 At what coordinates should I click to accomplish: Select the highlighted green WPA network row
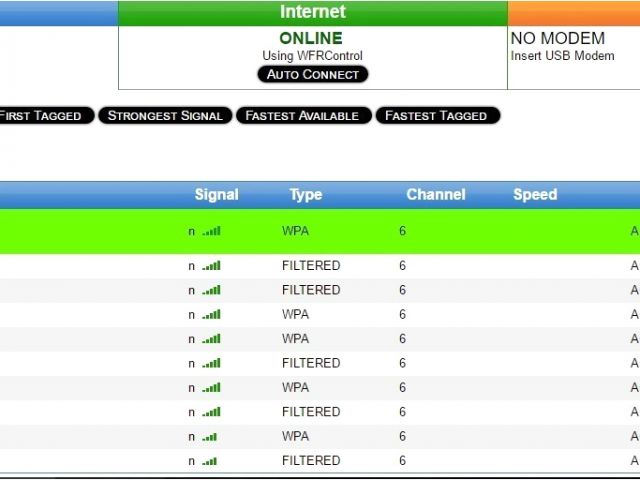pos(320,231)
